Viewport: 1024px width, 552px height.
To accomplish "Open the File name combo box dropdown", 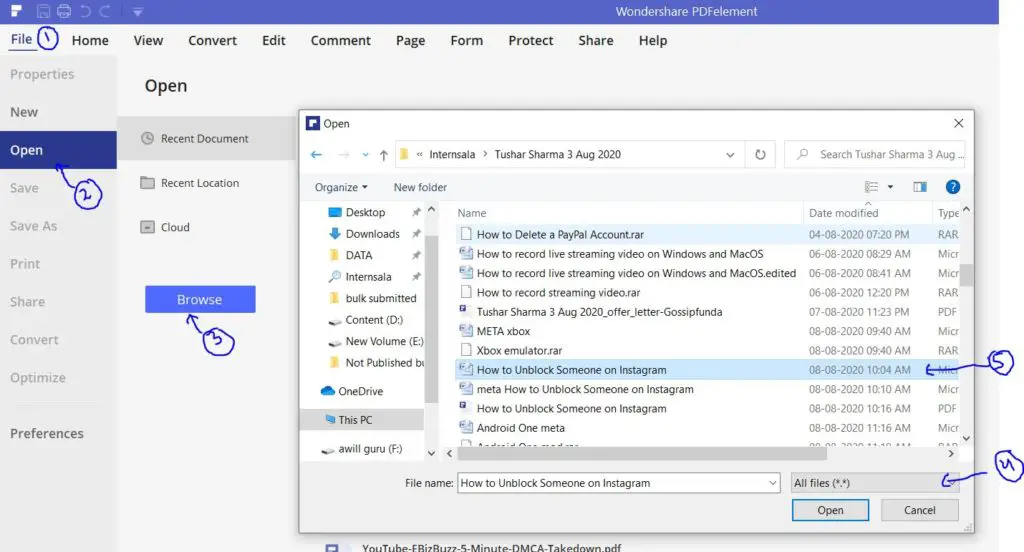I will (773, 483).
